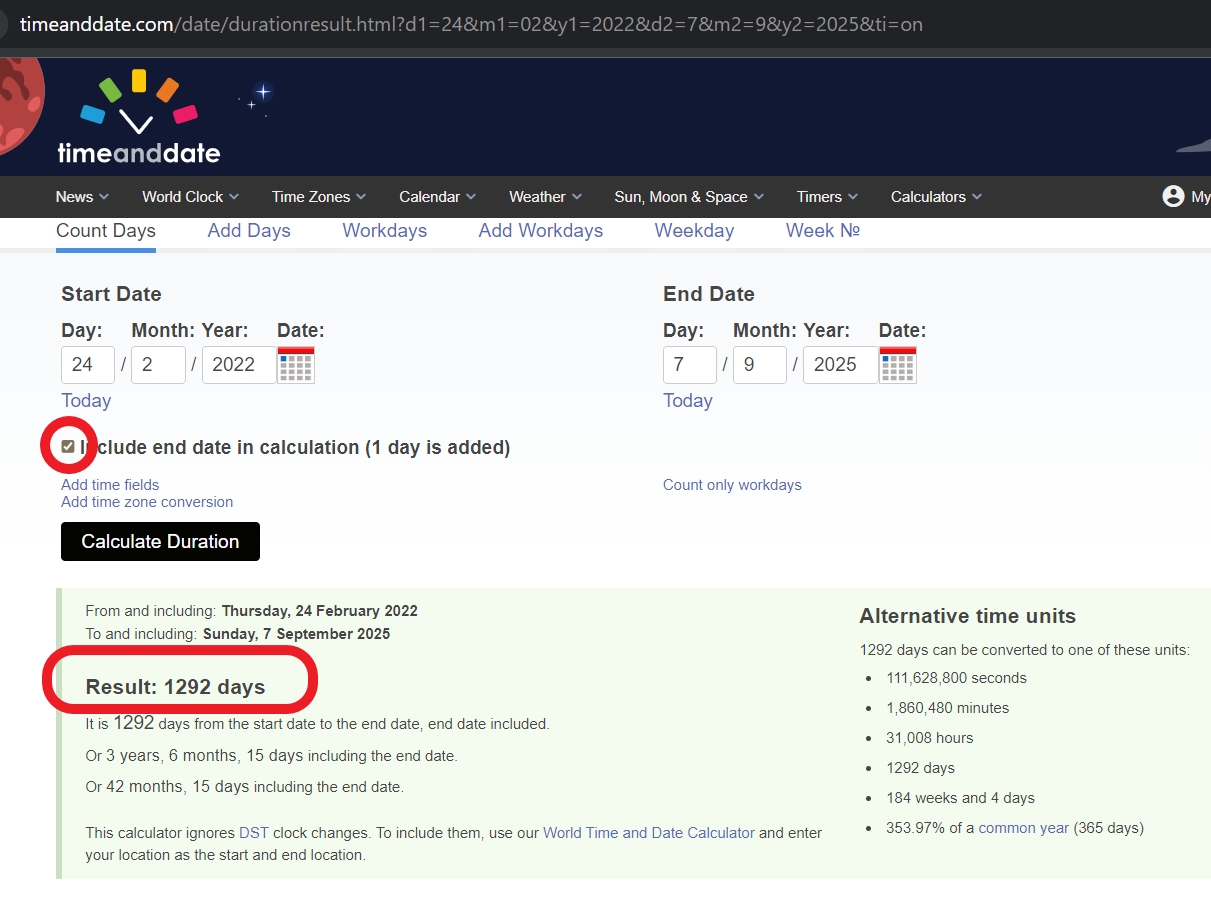Click the 184 weeks and 4 days value

pyautogui.click(x=961, y=798)
